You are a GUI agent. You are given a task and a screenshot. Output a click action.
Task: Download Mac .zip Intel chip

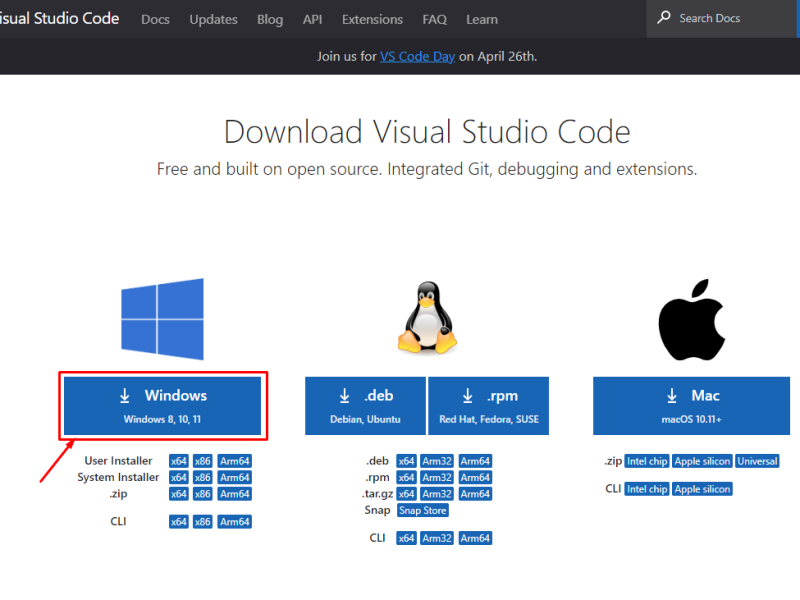pos(647,461)
